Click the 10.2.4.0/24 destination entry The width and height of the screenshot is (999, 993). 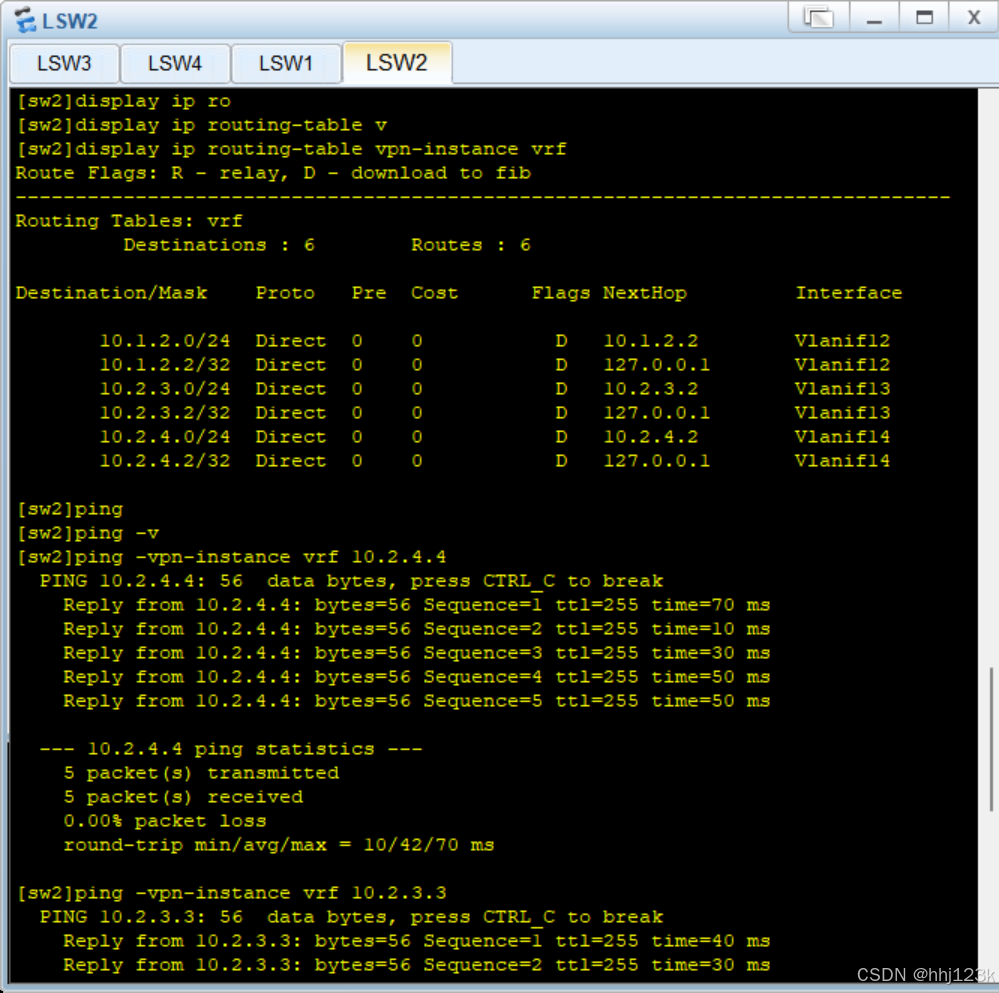point(165,437)
